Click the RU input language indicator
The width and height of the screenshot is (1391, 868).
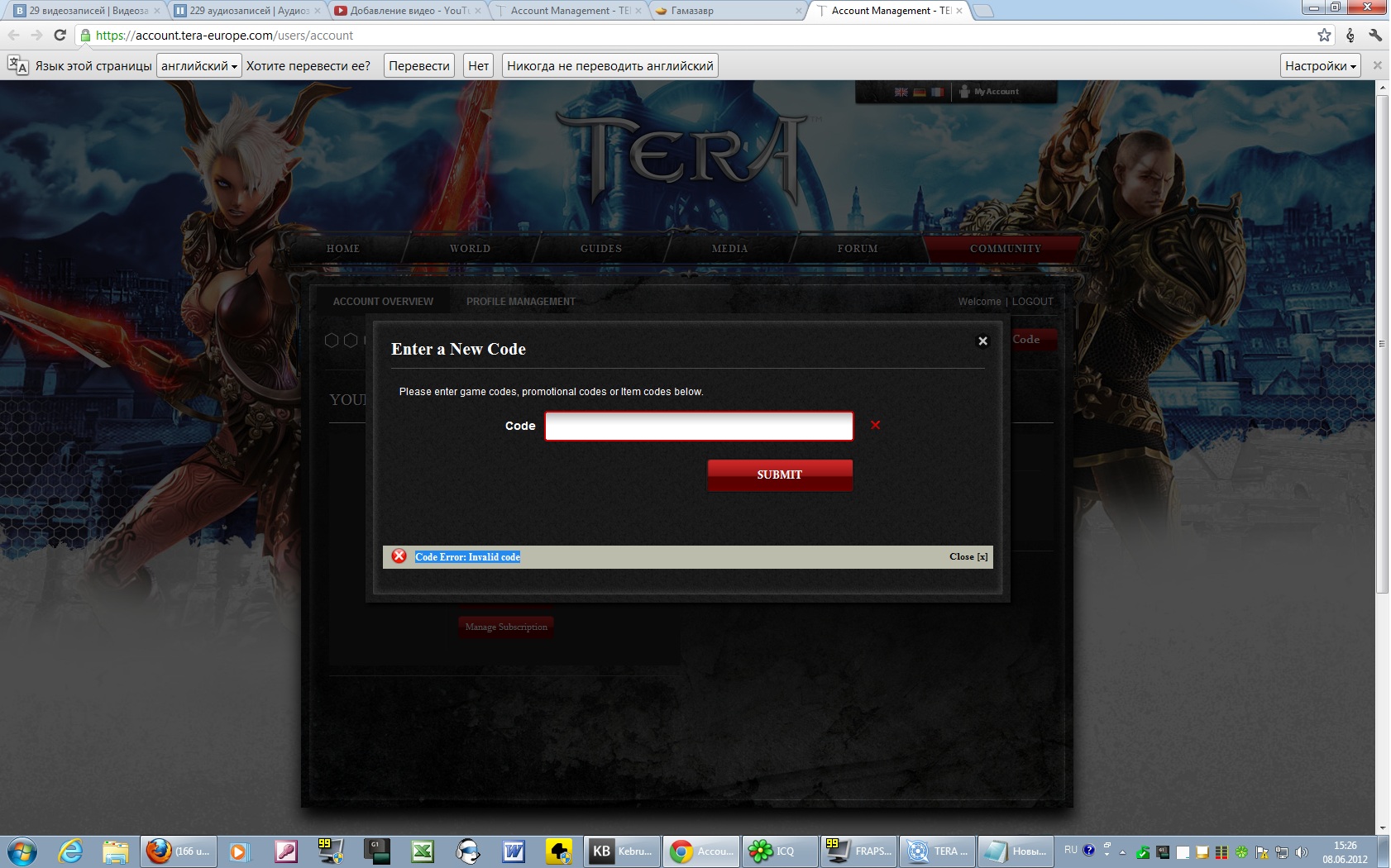click(x=1070, y=850)
